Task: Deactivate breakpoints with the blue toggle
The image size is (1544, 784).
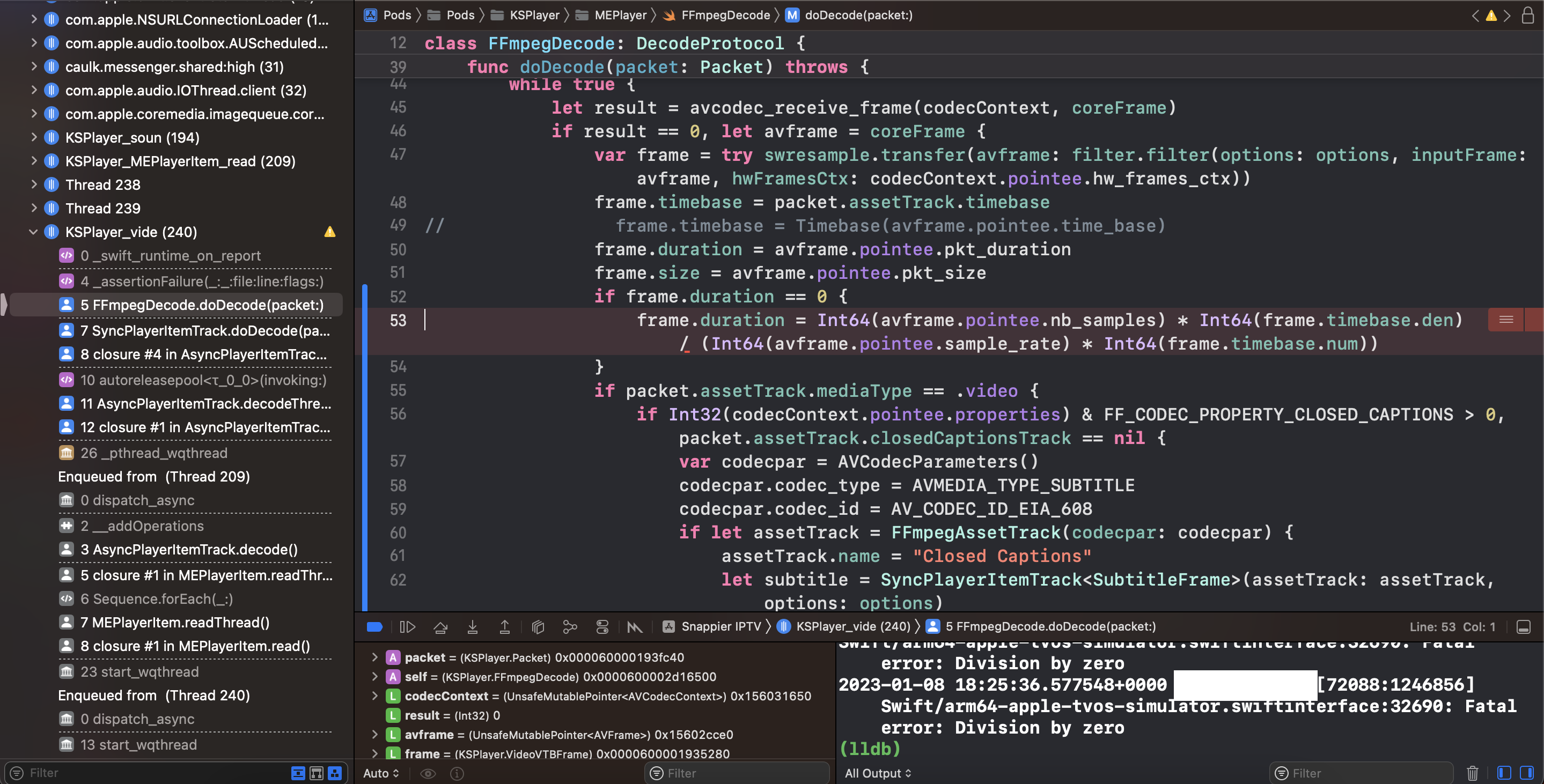Action: point(374,626)
